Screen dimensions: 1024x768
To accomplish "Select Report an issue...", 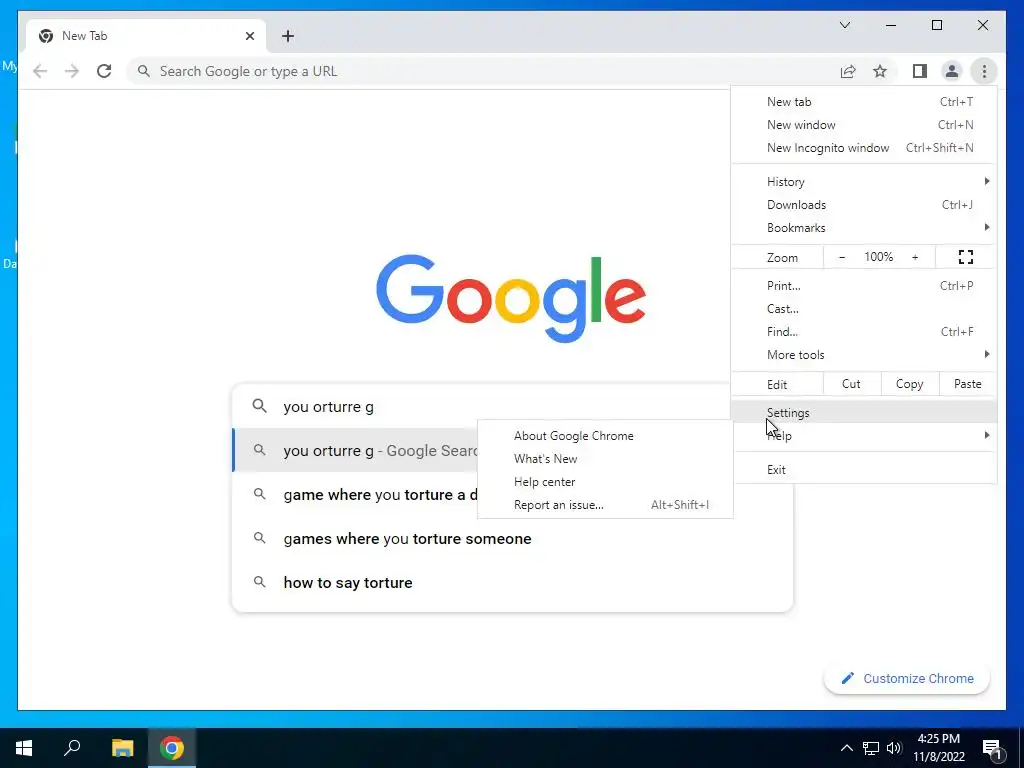I will pyautogui.click(x=605, y=504).
